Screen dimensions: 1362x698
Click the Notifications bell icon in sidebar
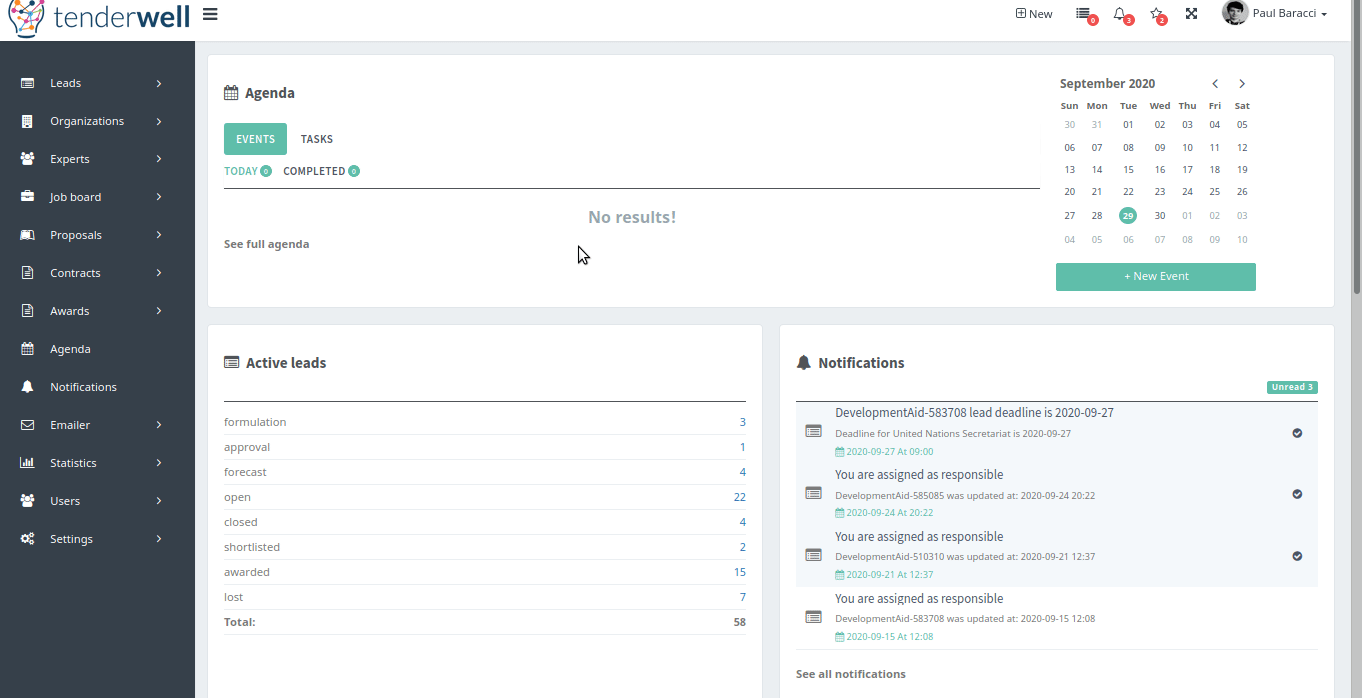tap(28, 387)
